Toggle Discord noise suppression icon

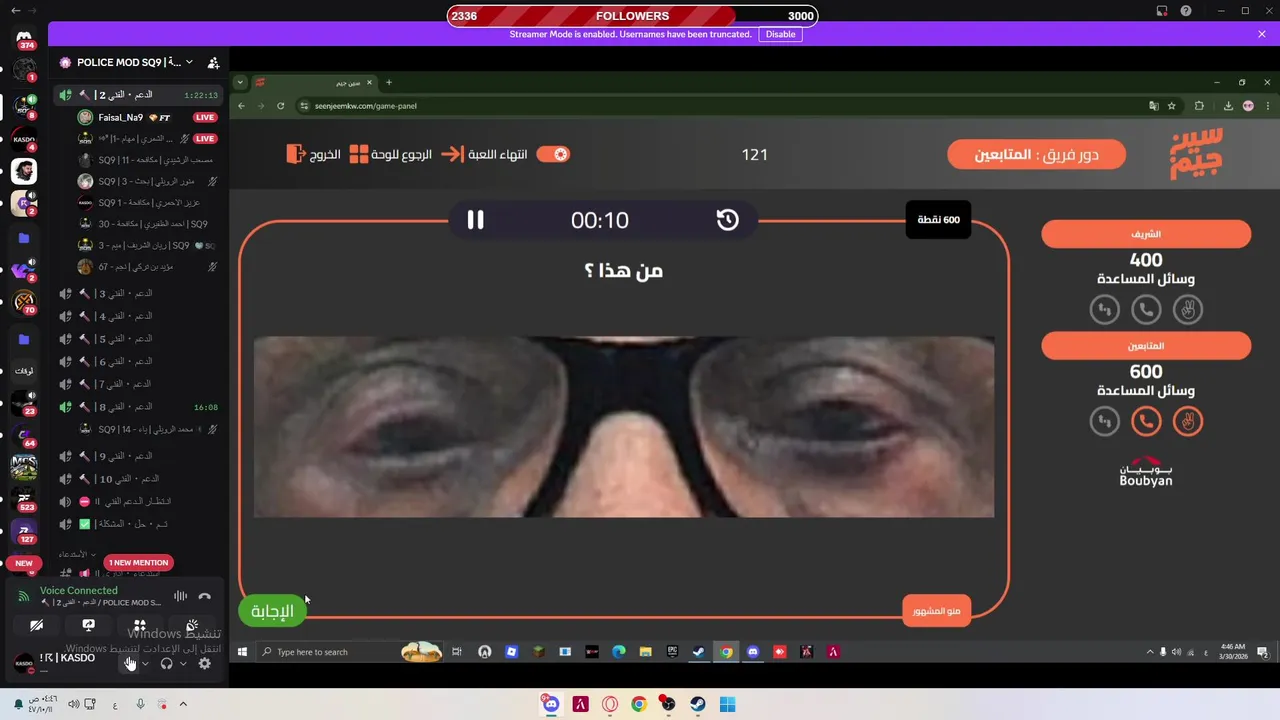coord(180,596)
